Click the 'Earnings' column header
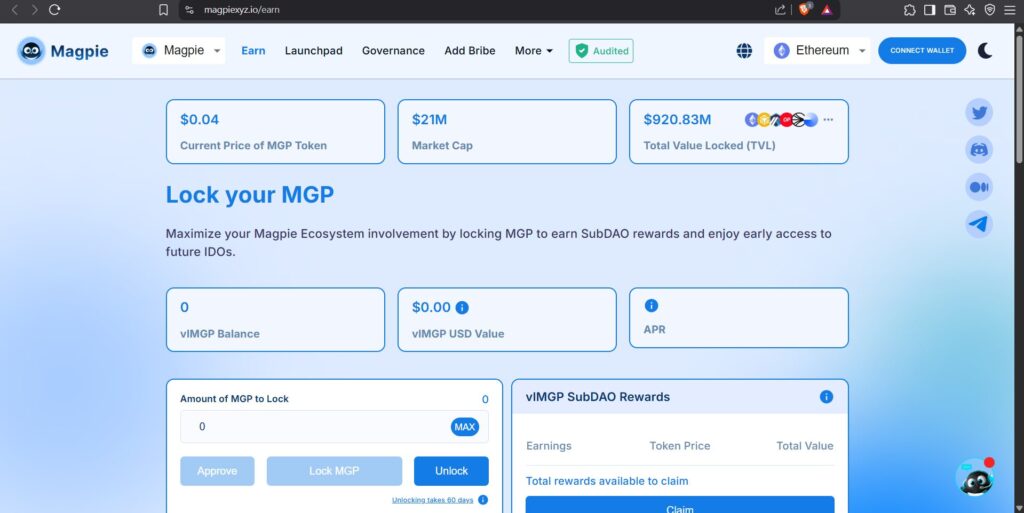The height and width of the screenshot is (513, 1024). click(x=549, y=446)
